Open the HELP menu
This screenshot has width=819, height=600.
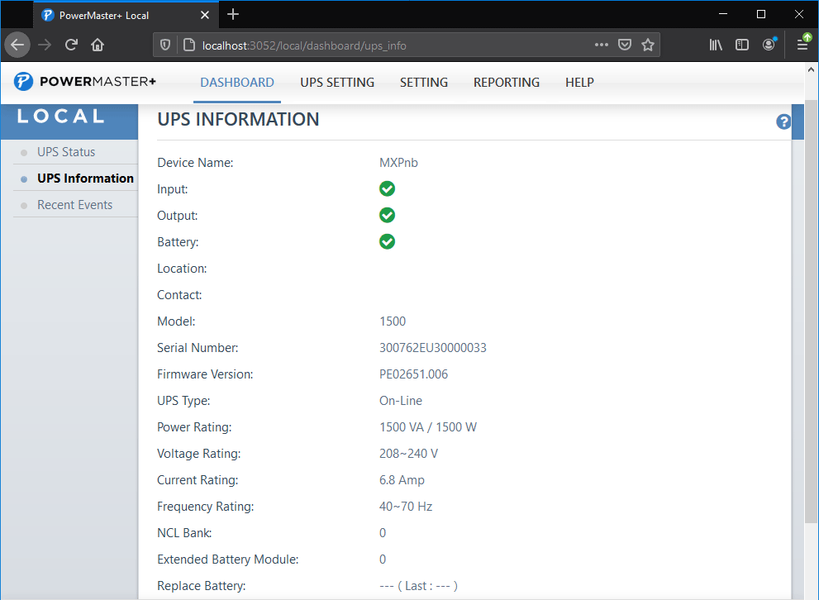click(x=579, y=83)
